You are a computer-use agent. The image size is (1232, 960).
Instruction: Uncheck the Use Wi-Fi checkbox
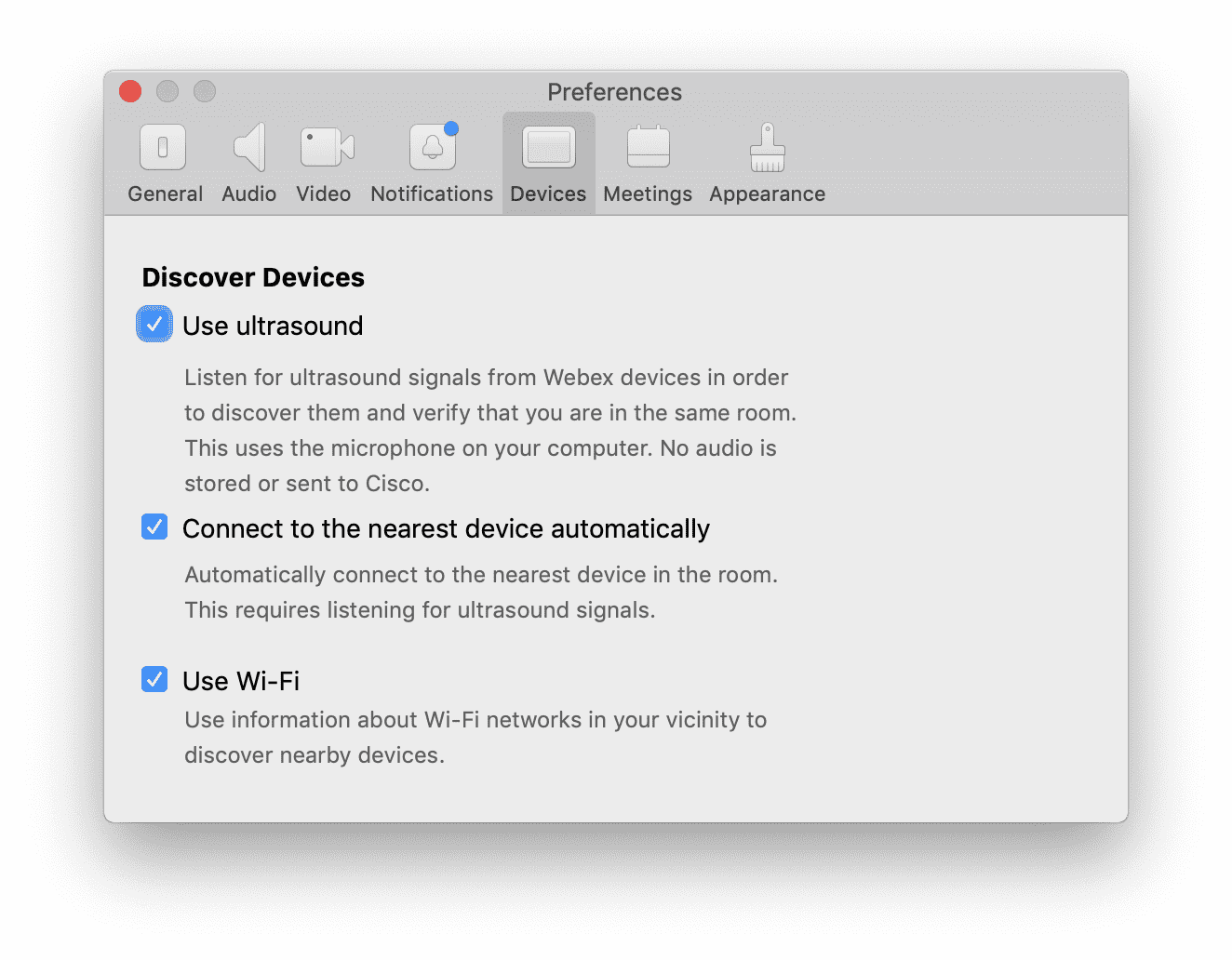(154, 679)
